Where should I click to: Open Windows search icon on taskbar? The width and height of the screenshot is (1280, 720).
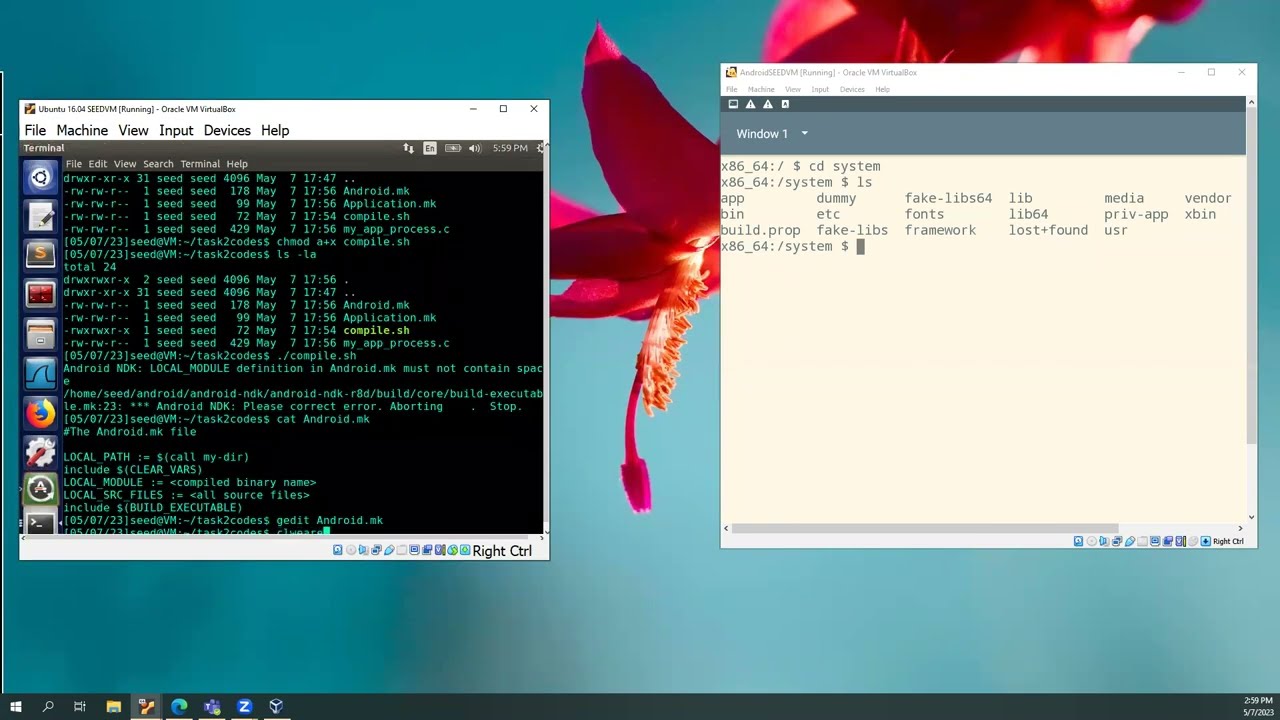click(x=48, y=706)
